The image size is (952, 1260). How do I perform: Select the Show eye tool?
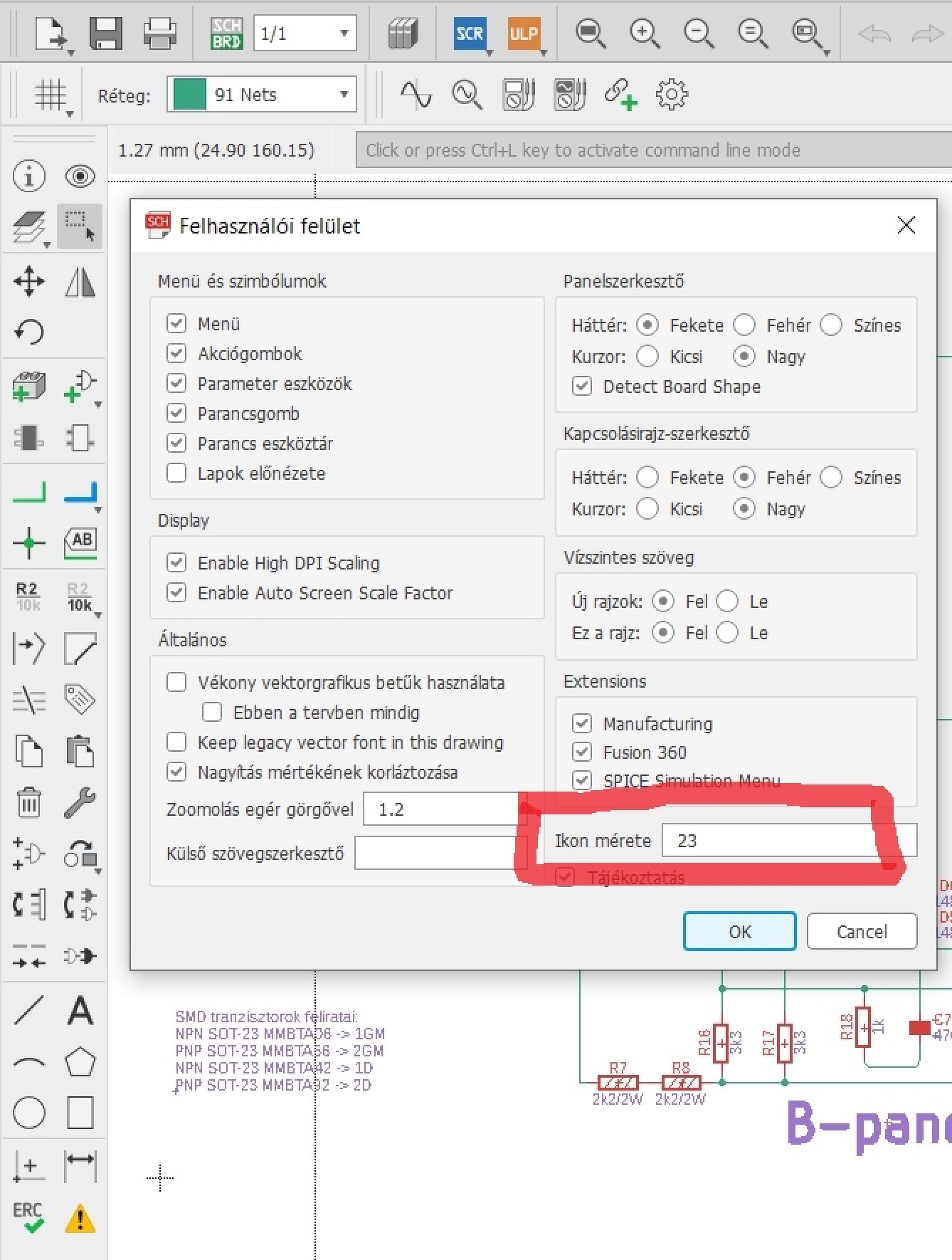(80, 176)
